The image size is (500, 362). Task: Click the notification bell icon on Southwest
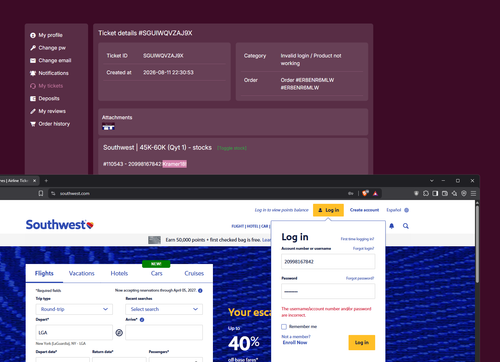pos(392,226)
